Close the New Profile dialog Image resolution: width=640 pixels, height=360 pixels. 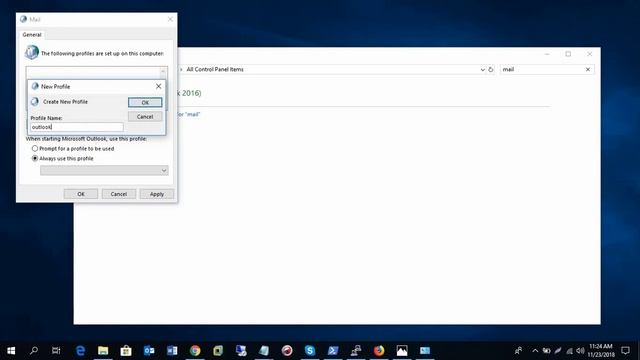tap(158, 86)
